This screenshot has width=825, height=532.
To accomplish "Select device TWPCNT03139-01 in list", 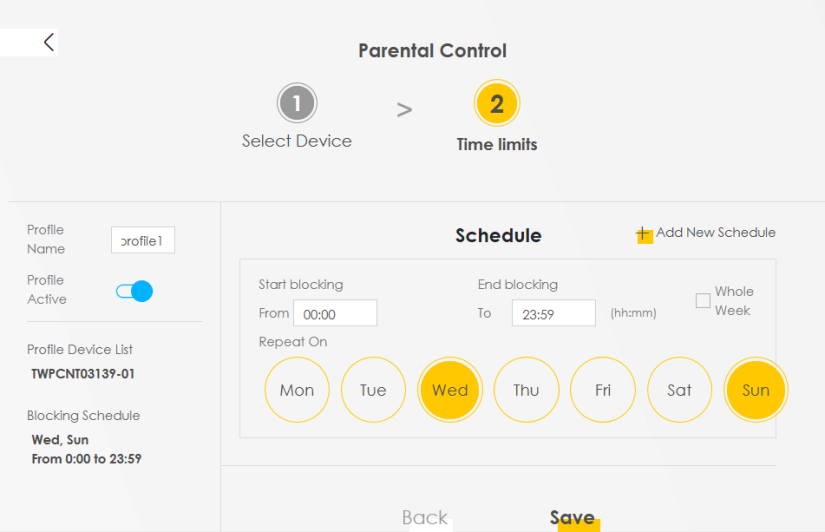I will tap(83, 374).
